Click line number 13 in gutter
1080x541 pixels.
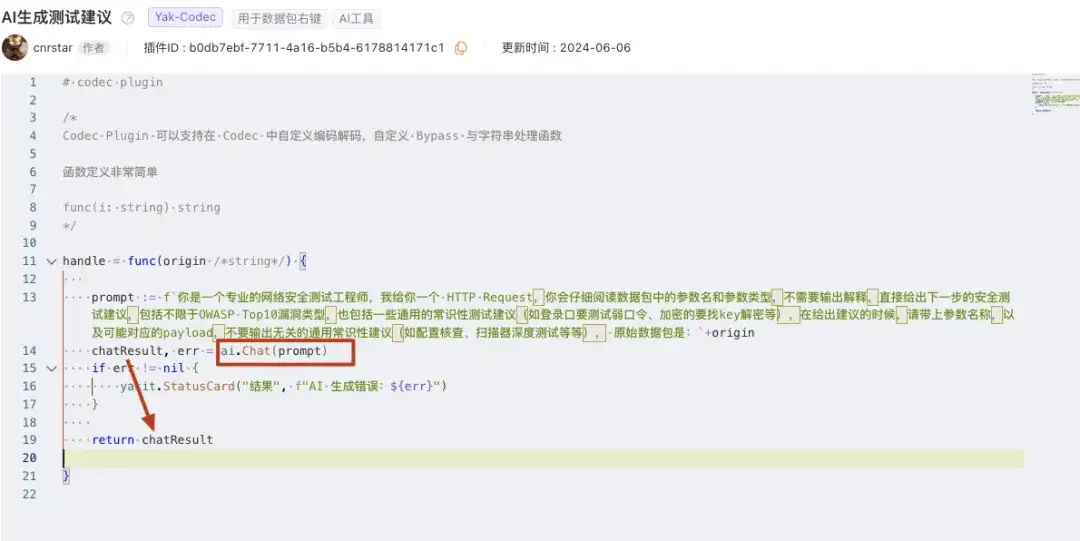pyautogui.click(x=29, y=297)
